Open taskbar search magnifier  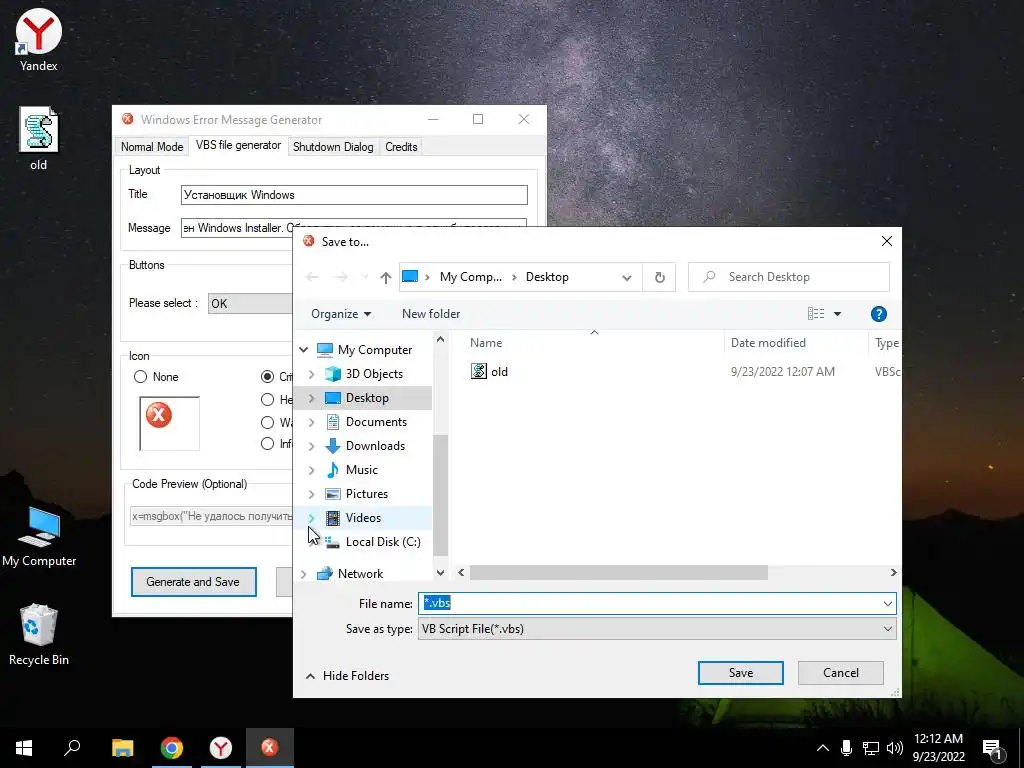point(72,748)
